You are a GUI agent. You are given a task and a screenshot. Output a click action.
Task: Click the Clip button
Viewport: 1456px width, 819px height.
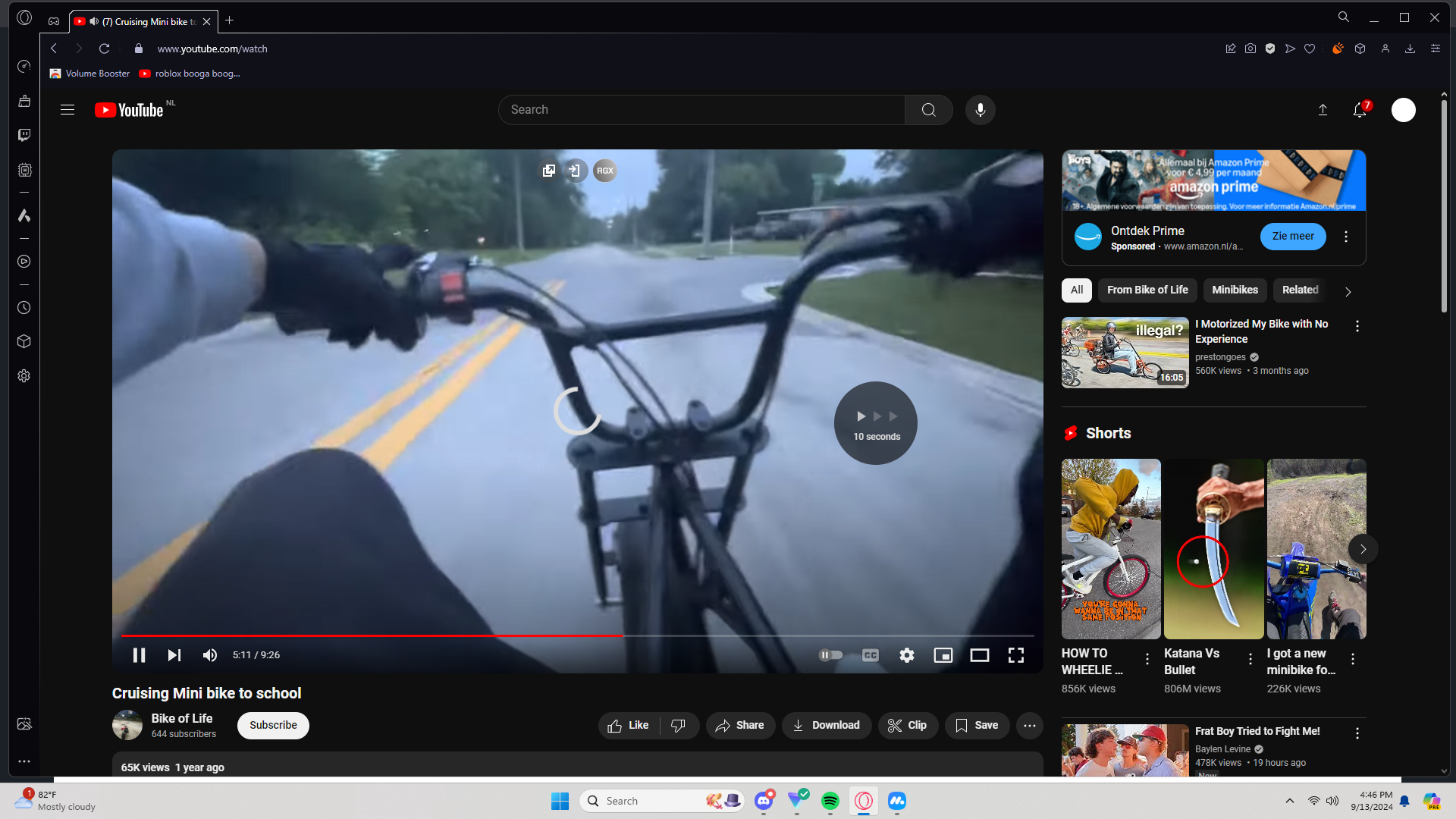click(x=908, y=726)
